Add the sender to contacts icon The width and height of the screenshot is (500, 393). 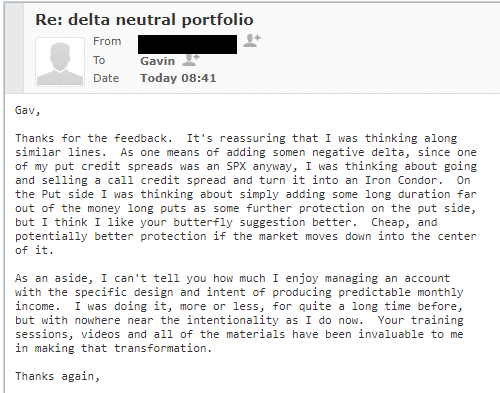[252, 40]
